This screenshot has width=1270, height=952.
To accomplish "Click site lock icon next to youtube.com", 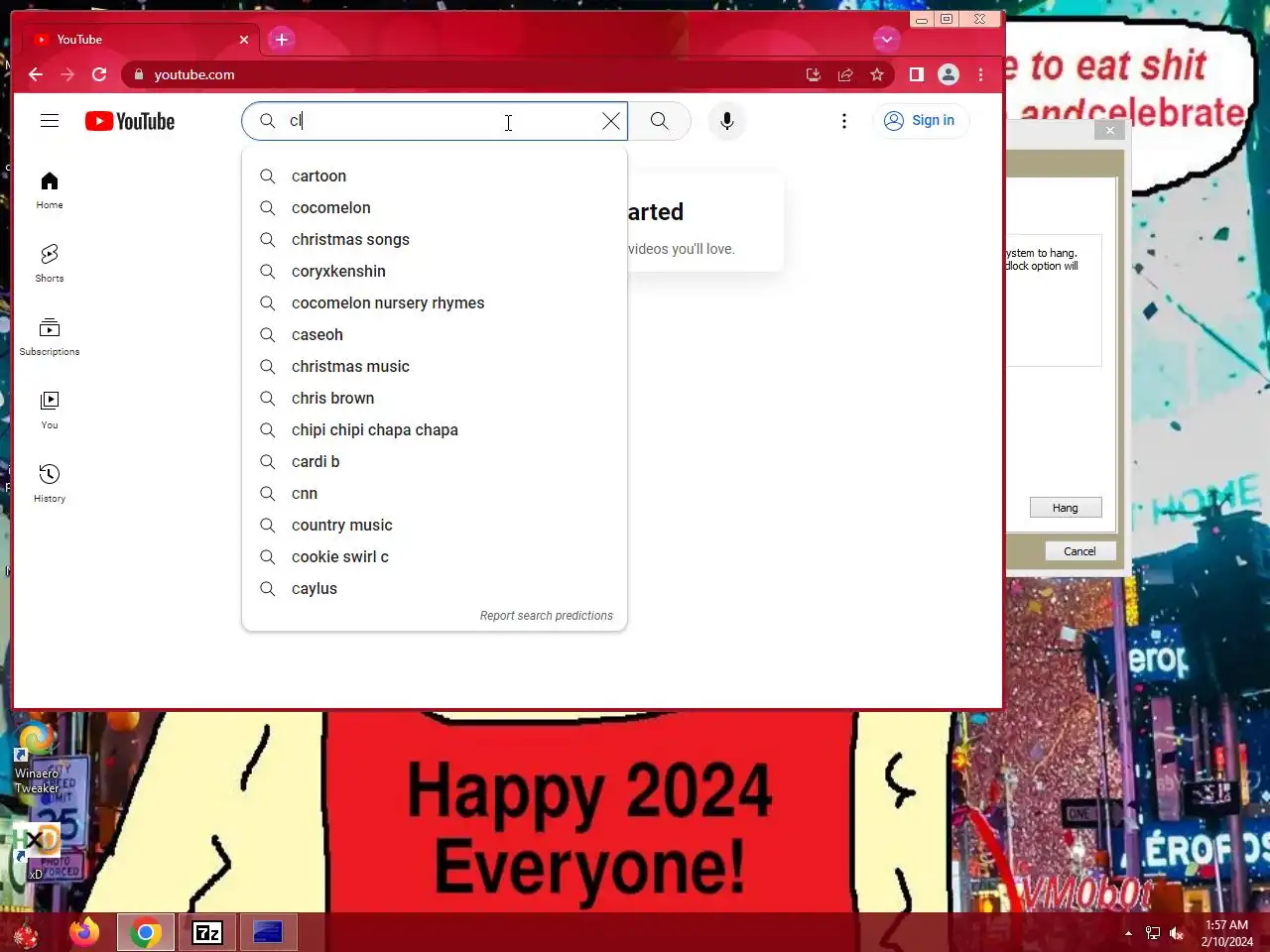I will pyautogui.click(x=139, y=74).
